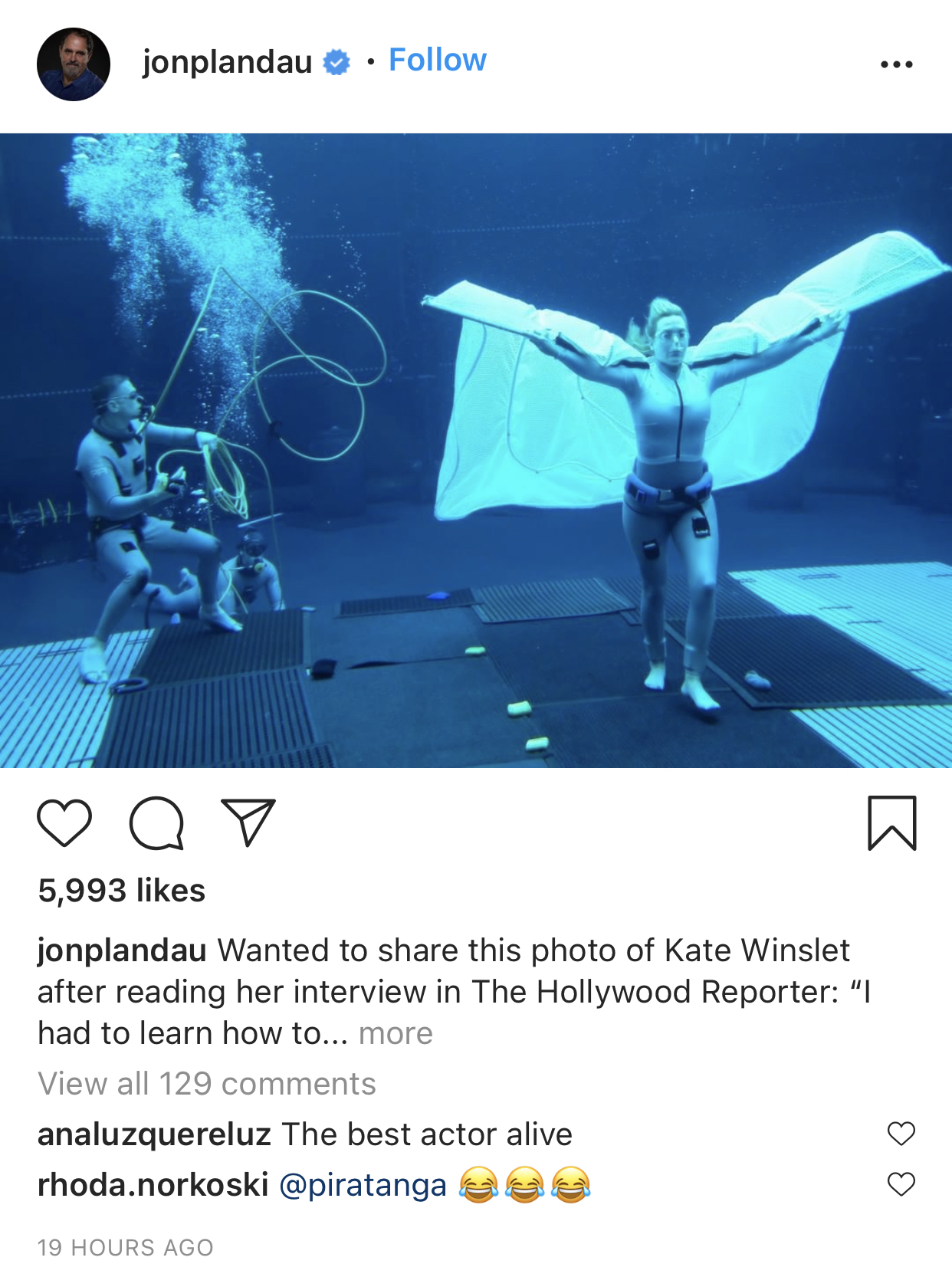View all 129 comments
Screen dimensions: 952x1277
[207, 1084]
